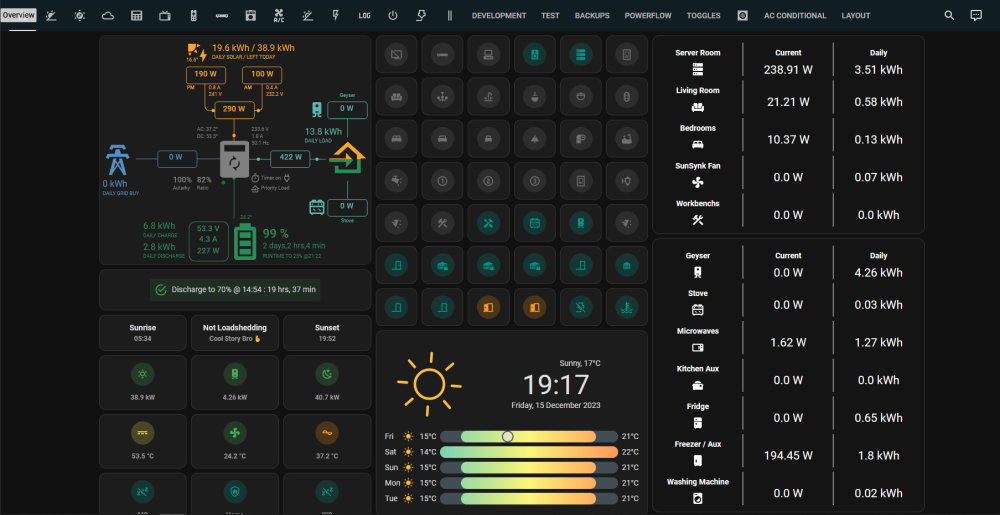The height and width of the screenshot is (515, 1000).
Task: Open the television view icon in header
Action: [x=165, y=15]
